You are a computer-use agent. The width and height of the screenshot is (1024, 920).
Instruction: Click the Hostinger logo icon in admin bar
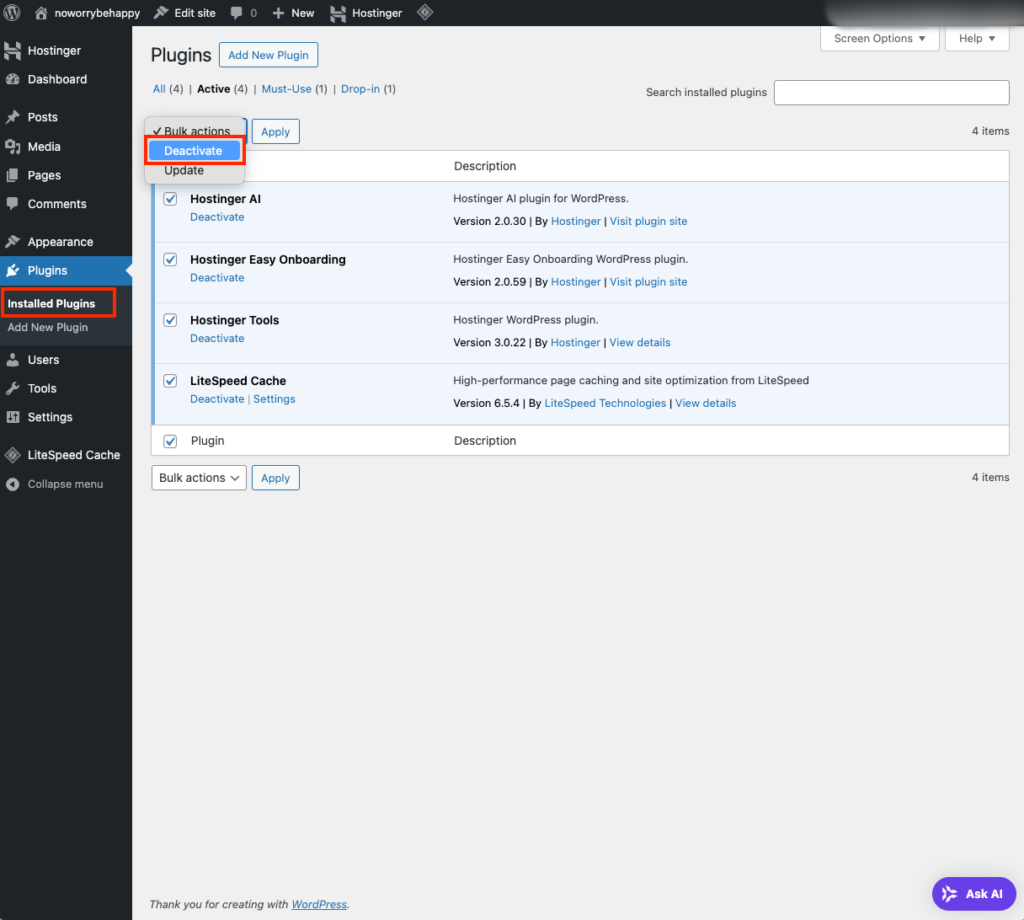click(x=338, y=13)
